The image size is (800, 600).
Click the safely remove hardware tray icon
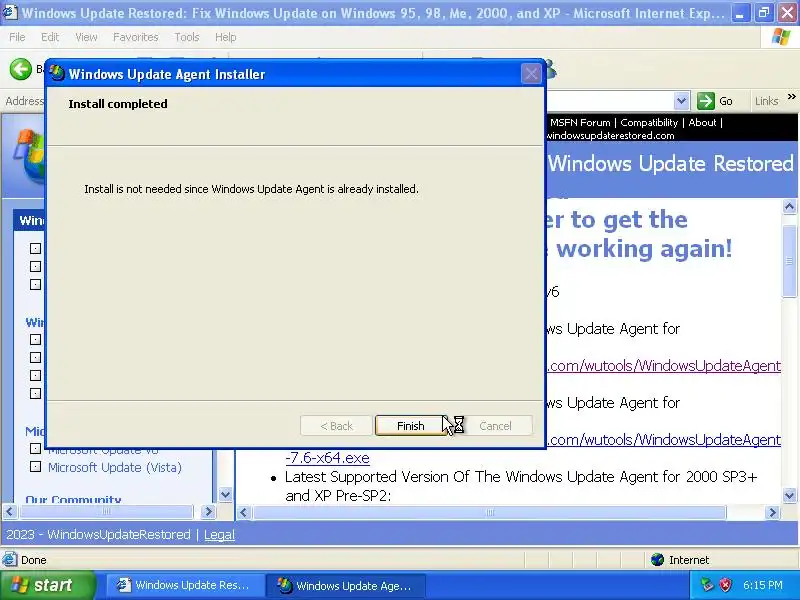[x=707, y=585]
